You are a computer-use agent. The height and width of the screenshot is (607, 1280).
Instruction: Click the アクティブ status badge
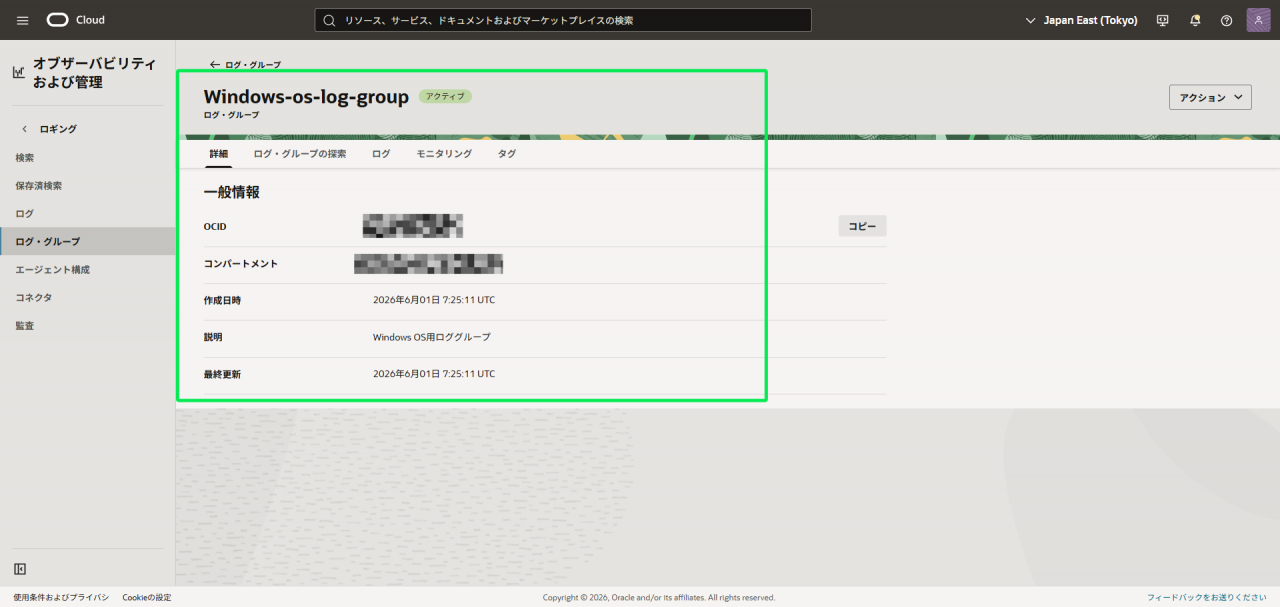445,97
